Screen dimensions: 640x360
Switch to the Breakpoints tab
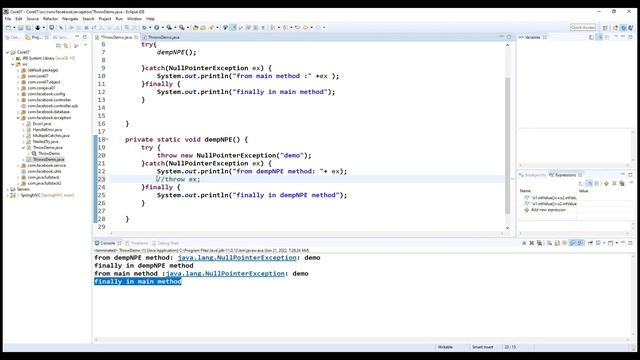click(532, 175)
